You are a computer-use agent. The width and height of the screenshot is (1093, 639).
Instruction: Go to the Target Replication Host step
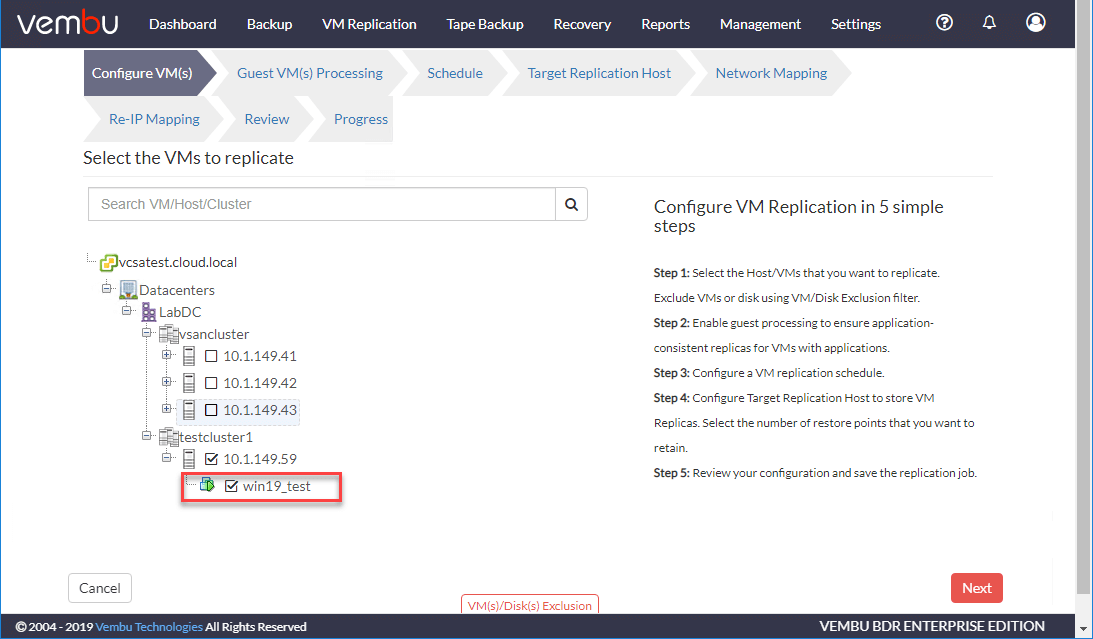(599, 73)
